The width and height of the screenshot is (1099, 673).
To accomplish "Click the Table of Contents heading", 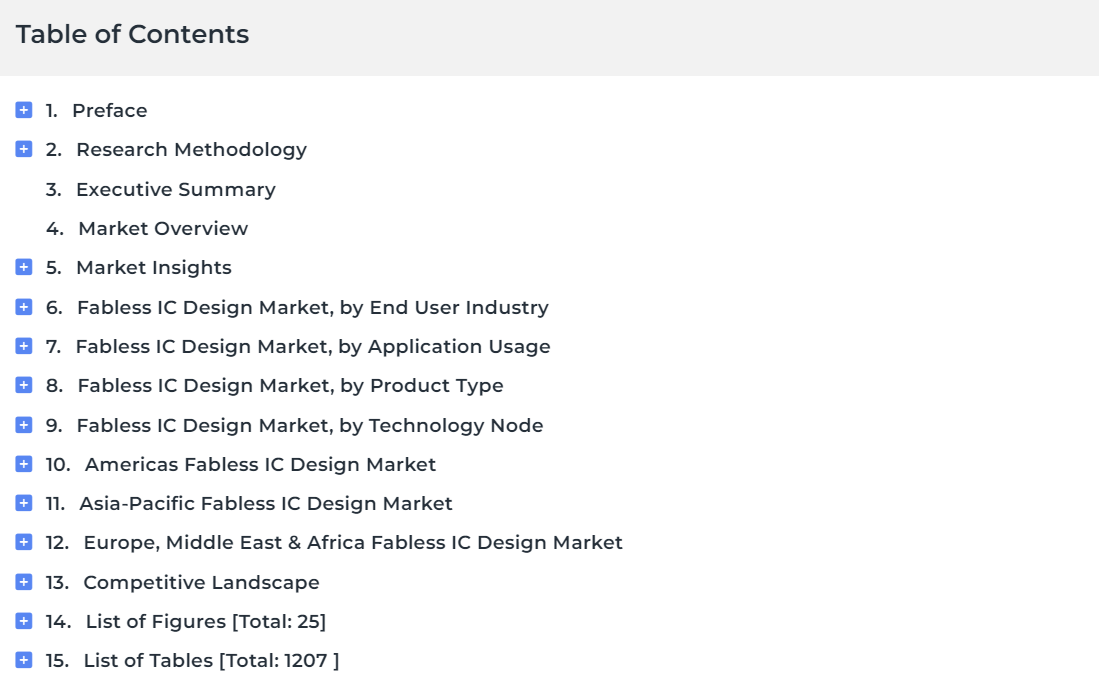I will 133,35.
